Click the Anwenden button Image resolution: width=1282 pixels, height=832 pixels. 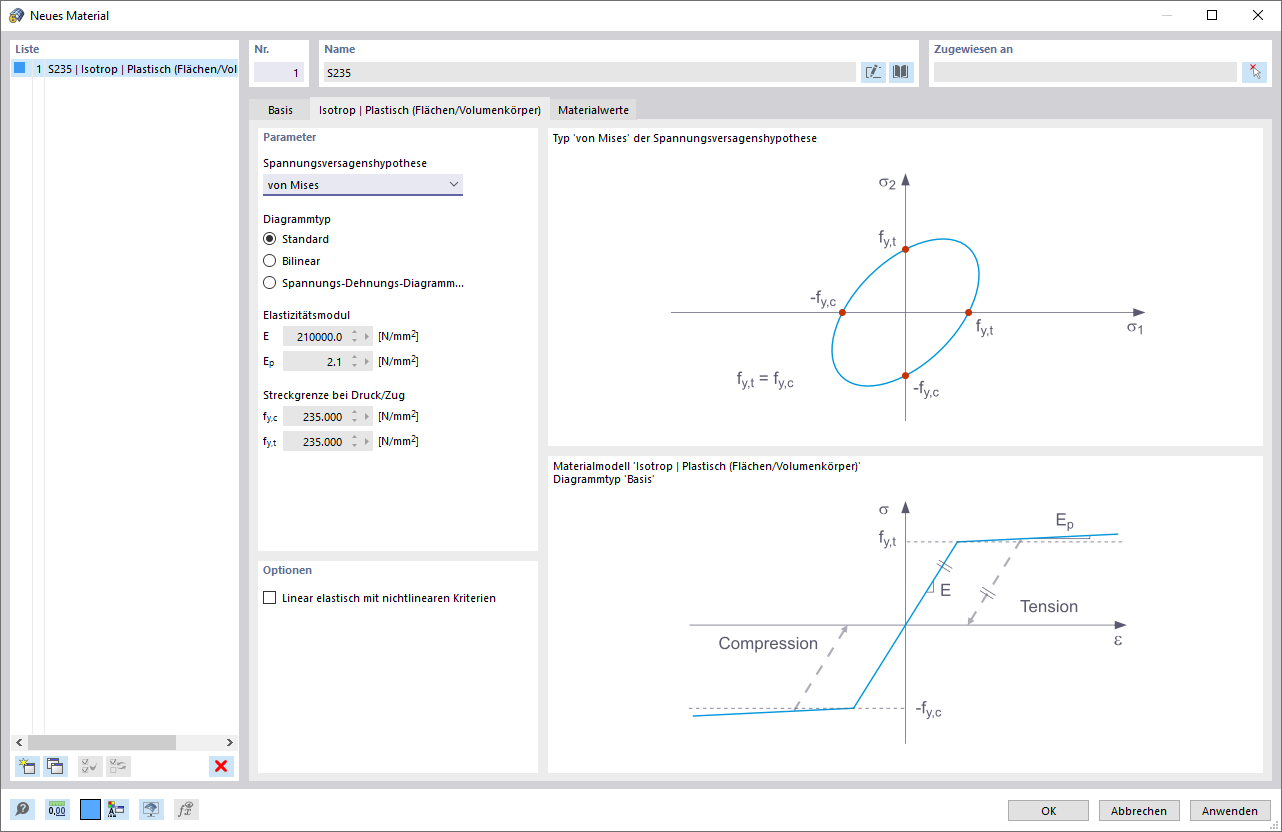(x=1230, y=811)
